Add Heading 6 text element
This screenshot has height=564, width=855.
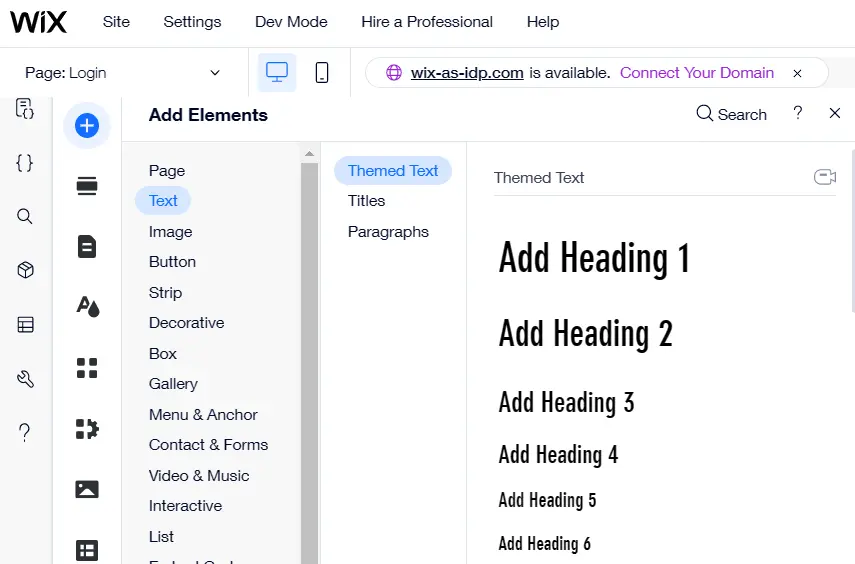[x=545, y=544]
